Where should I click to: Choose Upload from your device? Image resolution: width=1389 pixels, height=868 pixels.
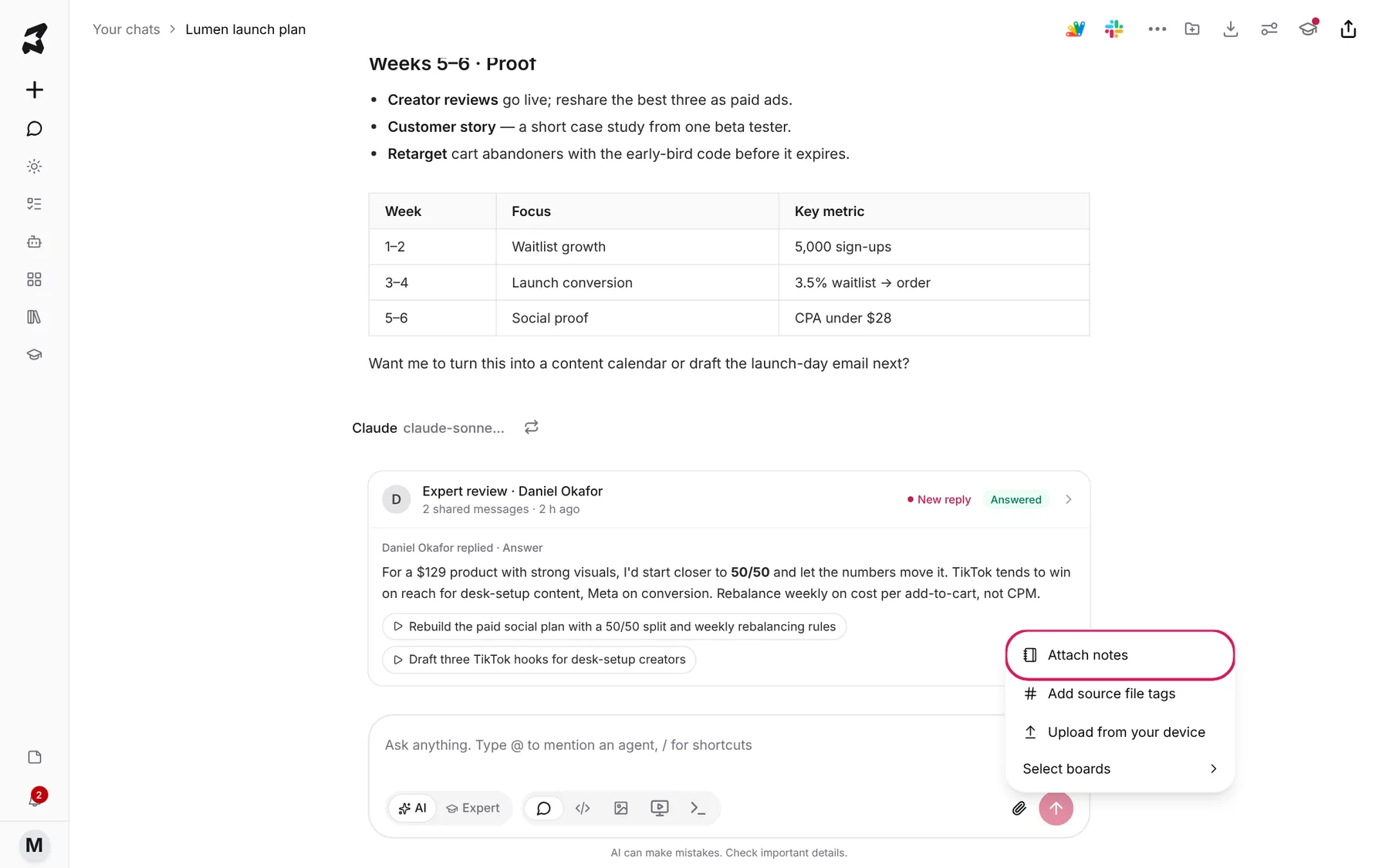(1120, 732)
